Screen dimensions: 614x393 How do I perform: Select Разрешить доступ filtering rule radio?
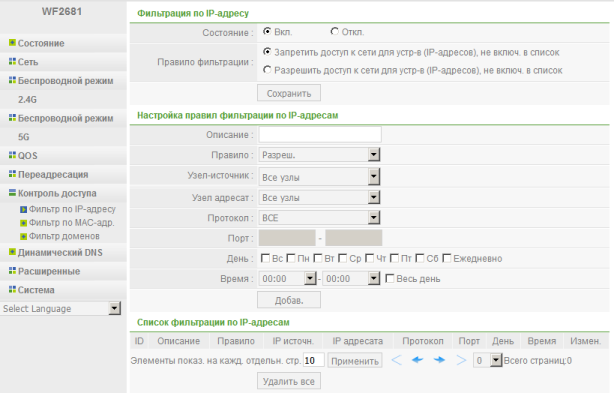pos(267,70)
